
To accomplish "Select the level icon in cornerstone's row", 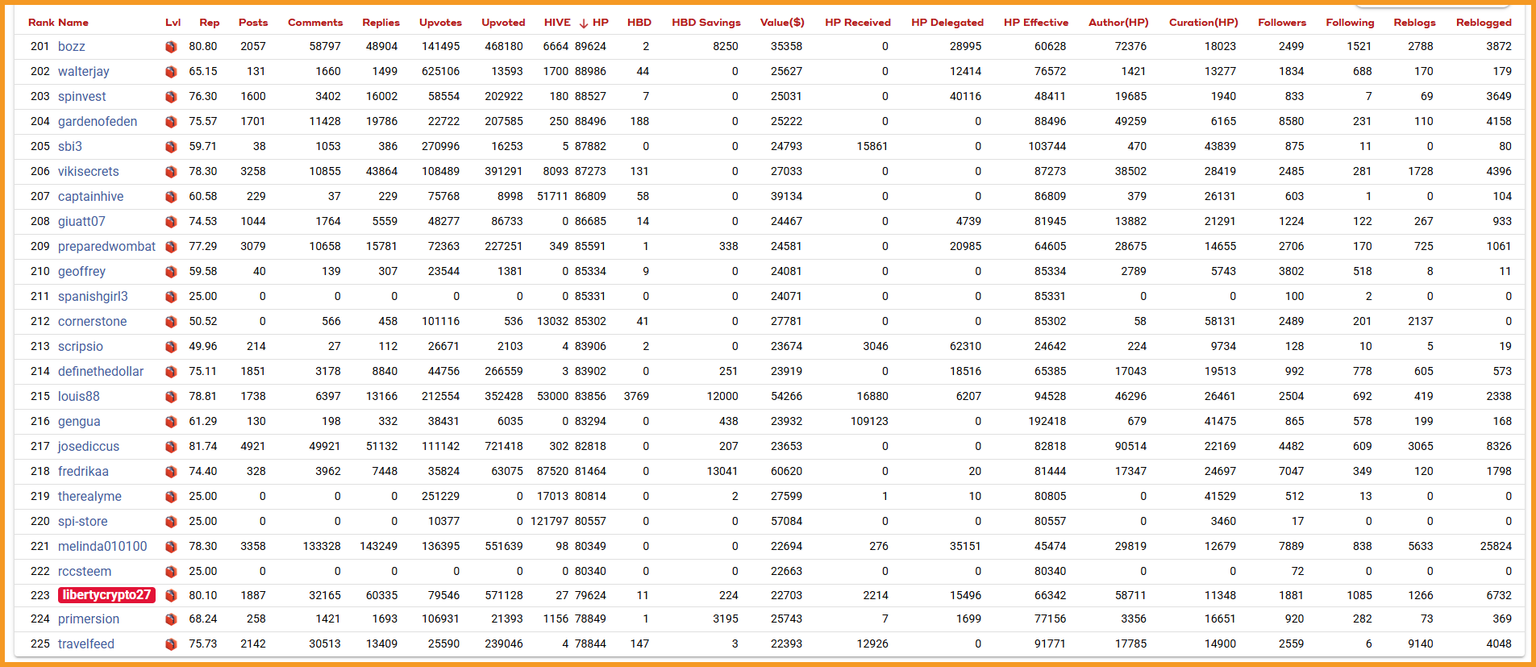I will 171,322.
